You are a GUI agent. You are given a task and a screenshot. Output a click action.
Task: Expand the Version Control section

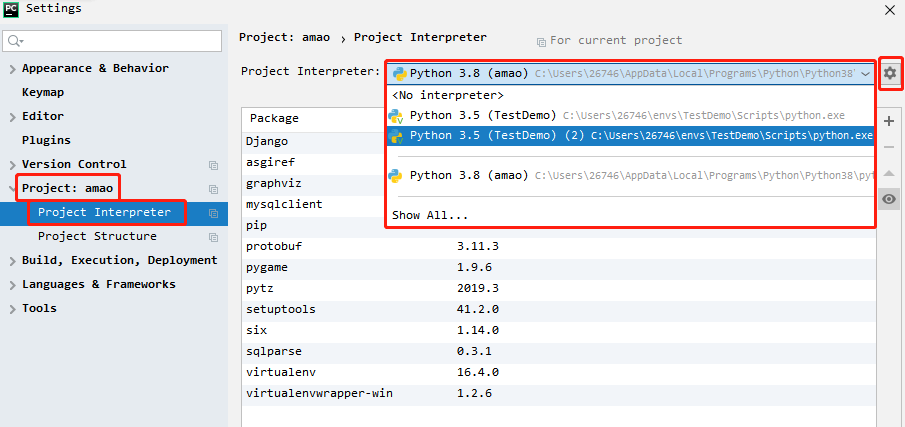[13, 165]
